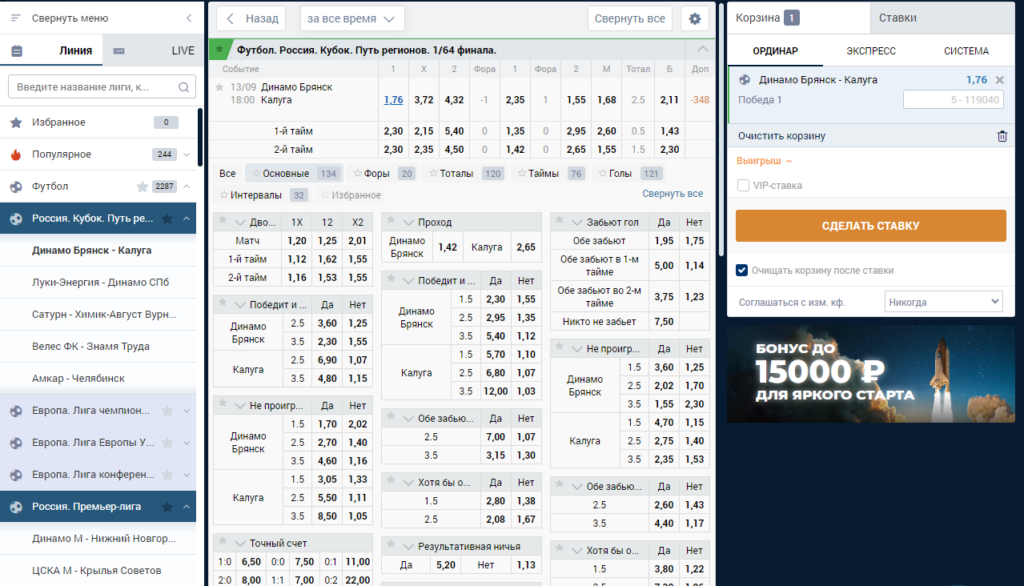Remove bet with the X icon
The image size is (1024, 586).
click(1000, 80)
